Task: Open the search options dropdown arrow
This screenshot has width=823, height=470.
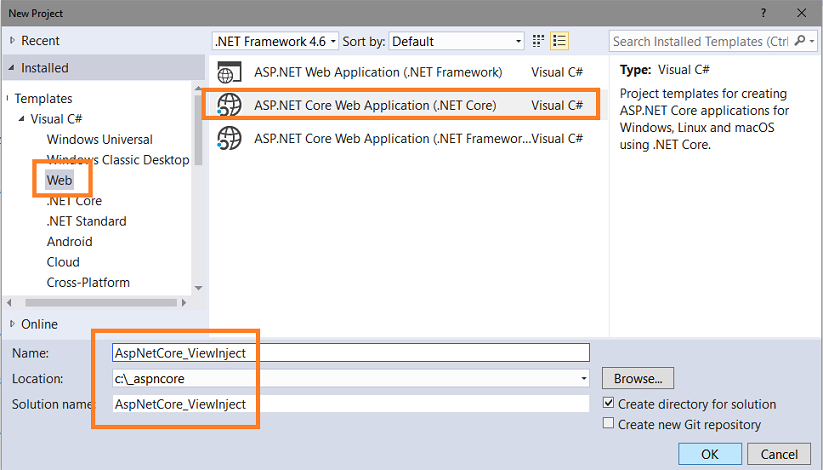Action: tap(812, 41)
